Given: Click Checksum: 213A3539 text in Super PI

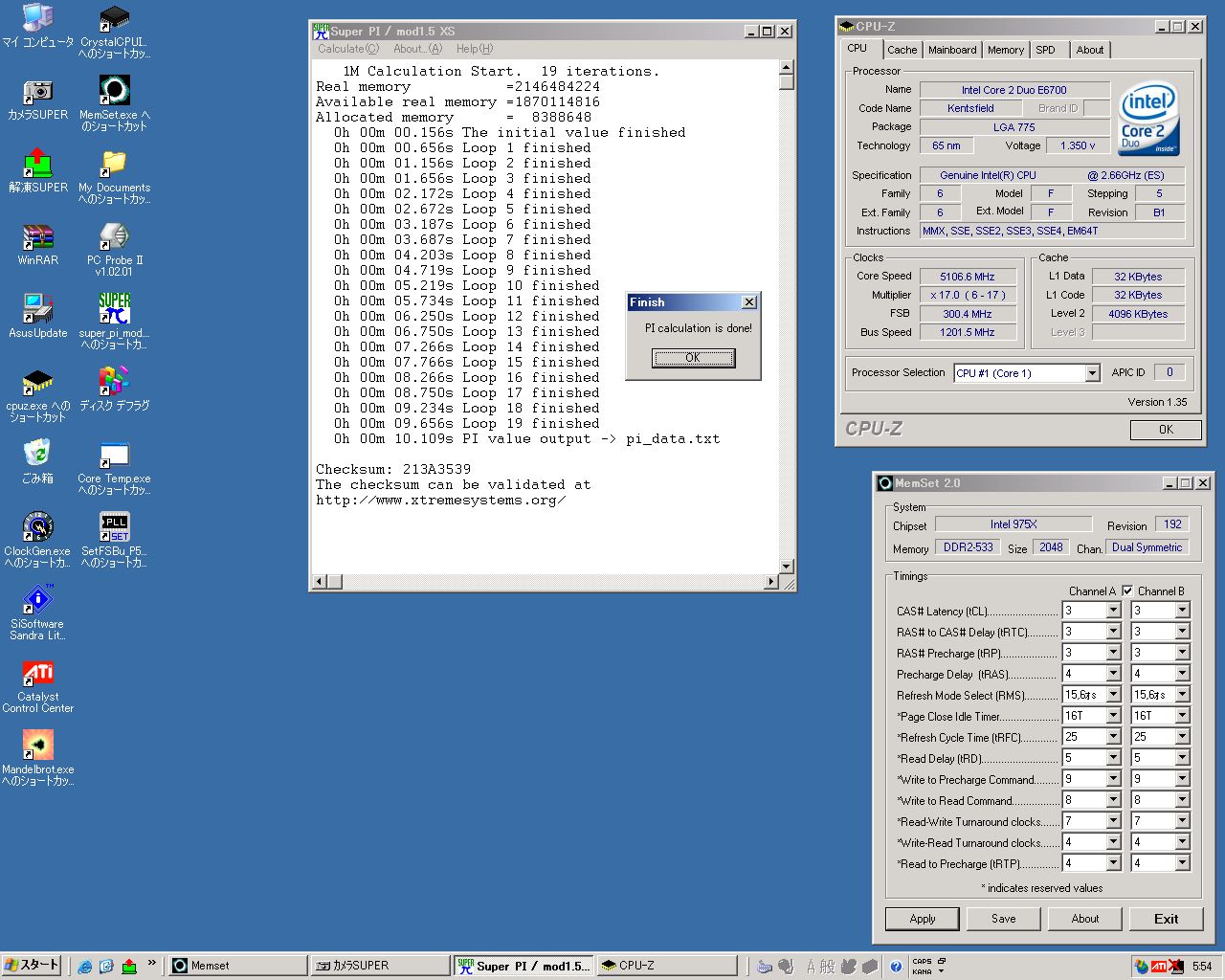Looking at the screenshot, I should click(x=393, y=470).
